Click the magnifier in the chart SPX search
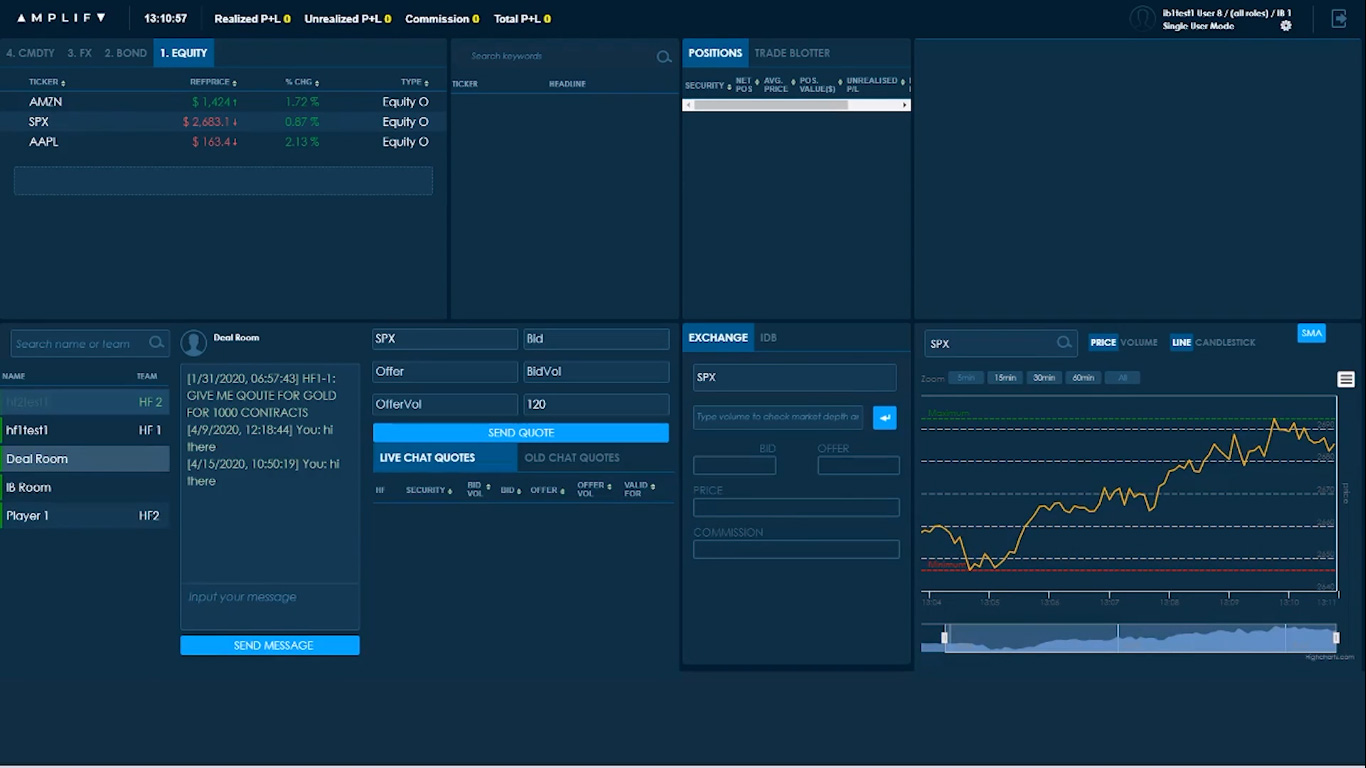This screenshot has width=1366, height=768. pos(1064,343)
